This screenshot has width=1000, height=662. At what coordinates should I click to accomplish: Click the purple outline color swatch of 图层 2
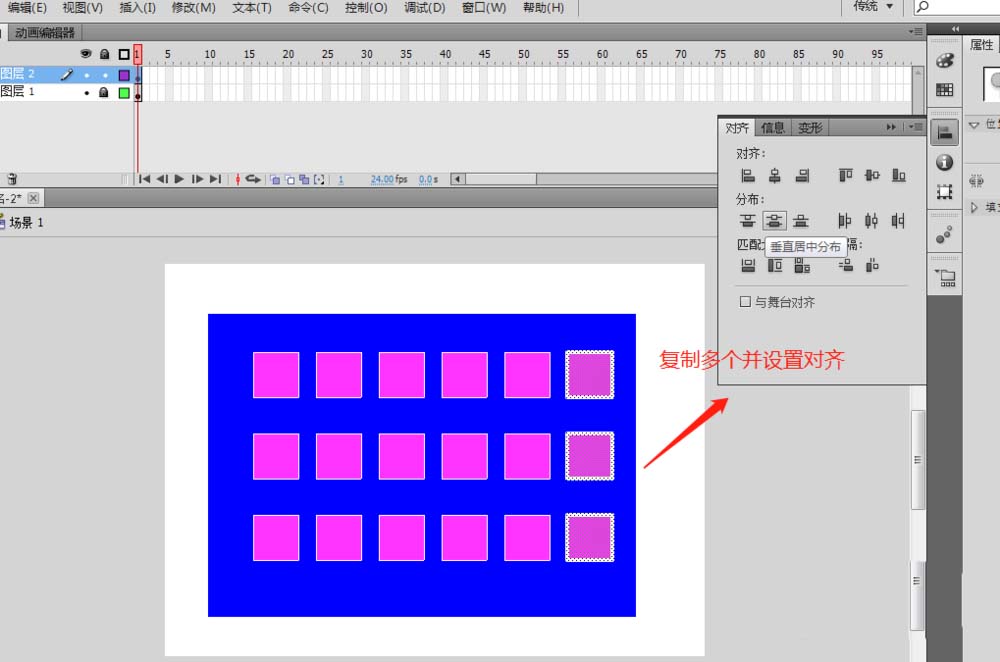[x=124, y=74]
